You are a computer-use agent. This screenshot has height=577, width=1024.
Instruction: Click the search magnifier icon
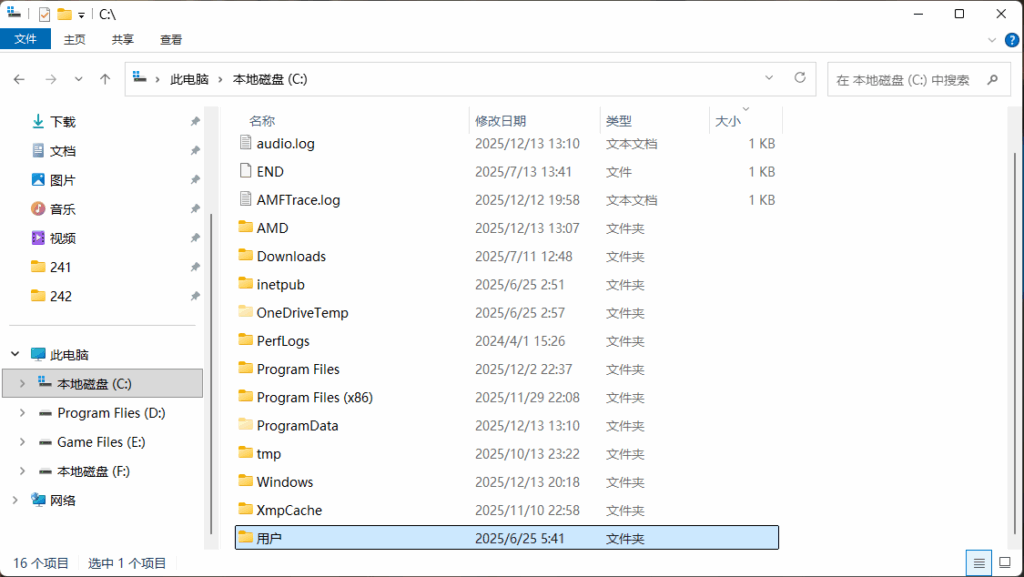(993, 80)
